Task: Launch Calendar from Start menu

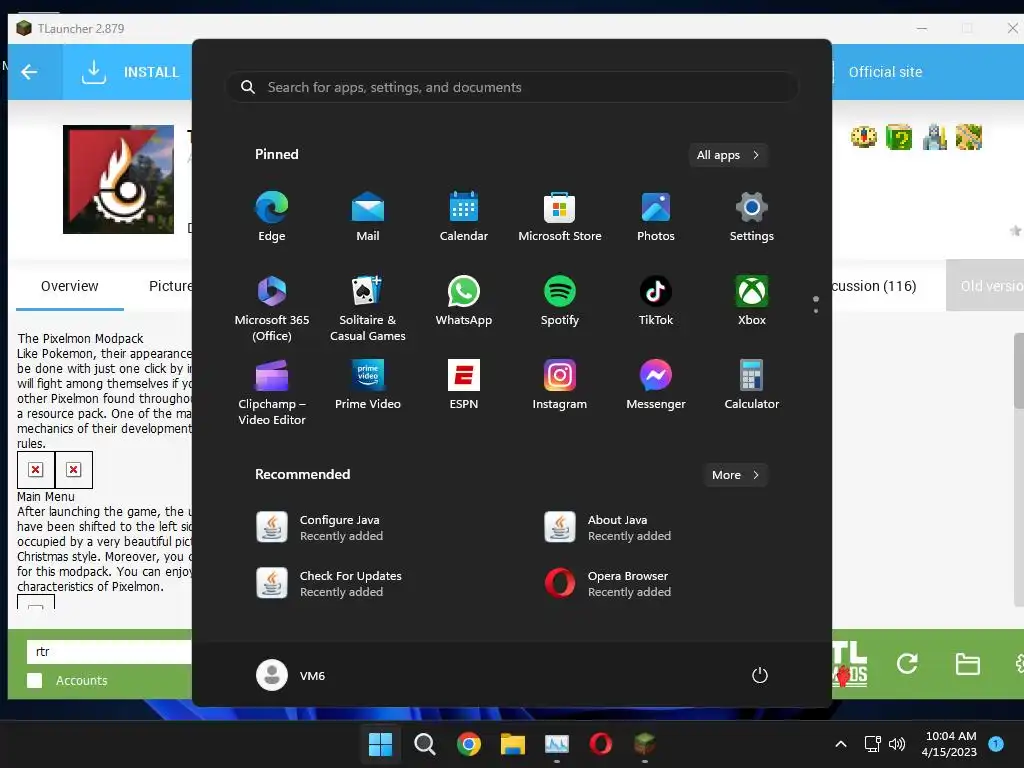Action: click(464, 216)
